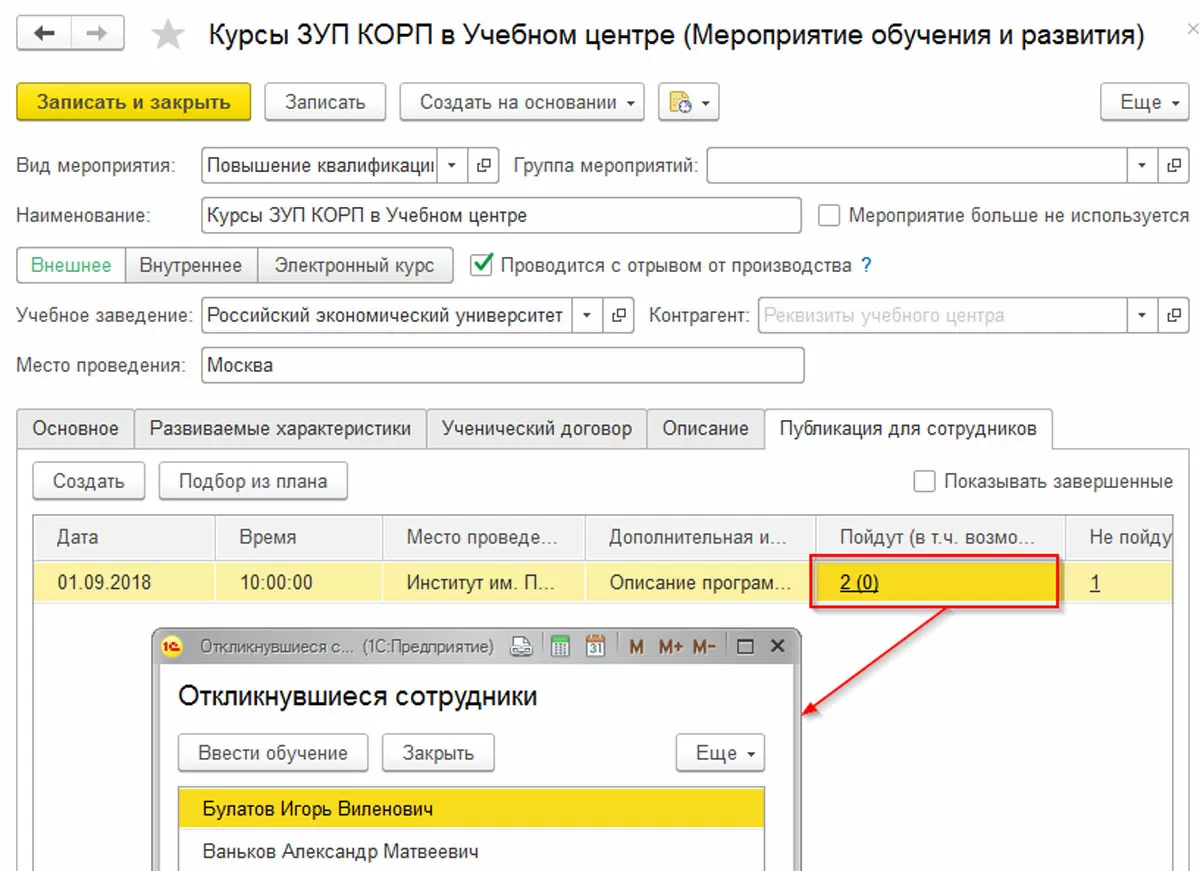Expand the Вид мероприятия dropdown arrow
Viewport: 1200px width, 871px height.
(453, 166)
